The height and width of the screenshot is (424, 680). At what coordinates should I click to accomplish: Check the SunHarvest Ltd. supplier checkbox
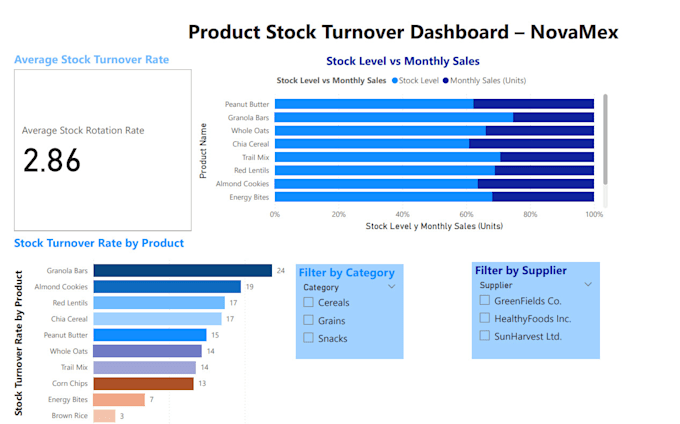click(x=485, y=336)
